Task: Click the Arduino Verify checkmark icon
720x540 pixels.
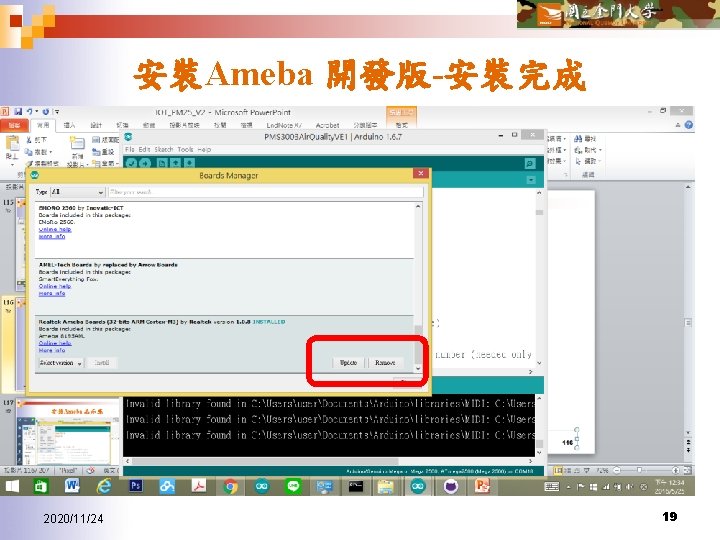Action: (131, 163)
